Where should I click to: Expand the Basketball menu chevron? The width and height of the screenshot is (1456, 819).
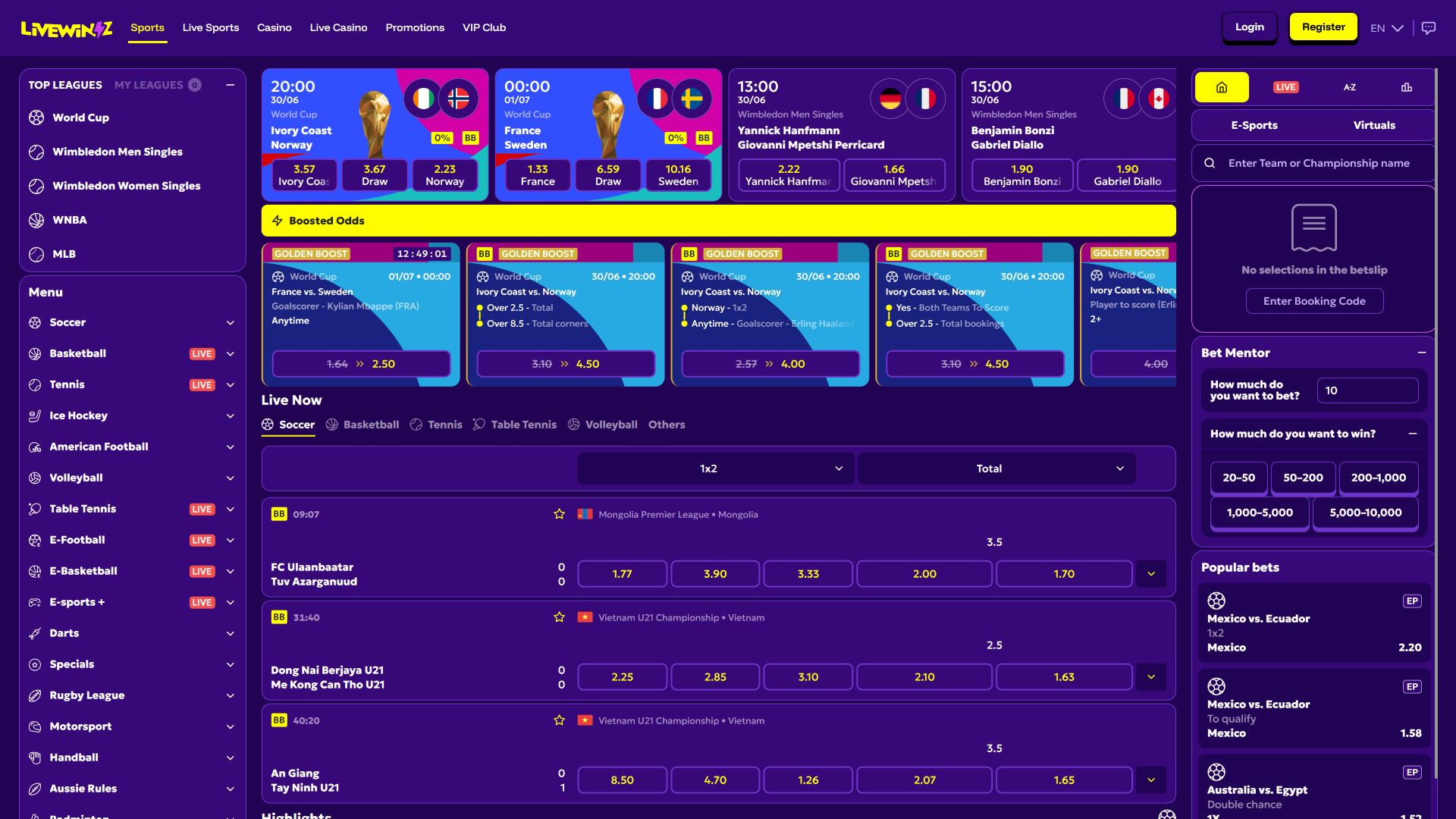[231, 353]
